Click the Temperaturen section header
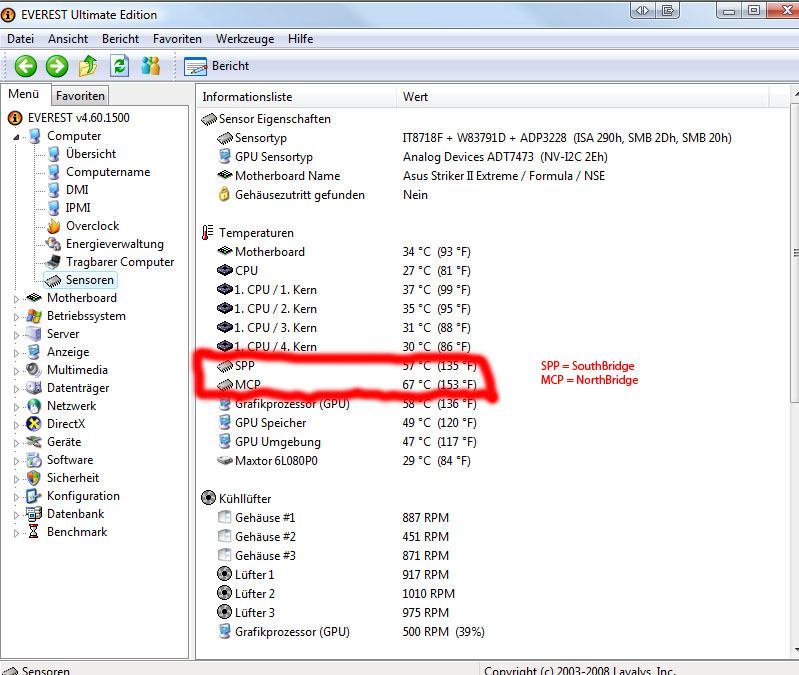 pyautogui.click(x=248, y=233)
